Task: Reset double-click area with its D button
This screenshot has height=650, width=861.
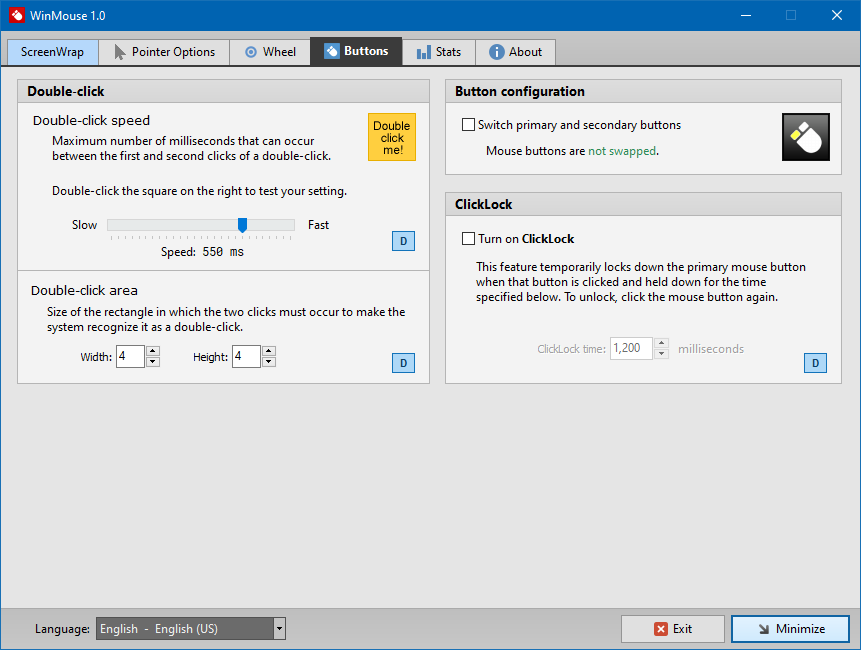Action: pos(404,363)
